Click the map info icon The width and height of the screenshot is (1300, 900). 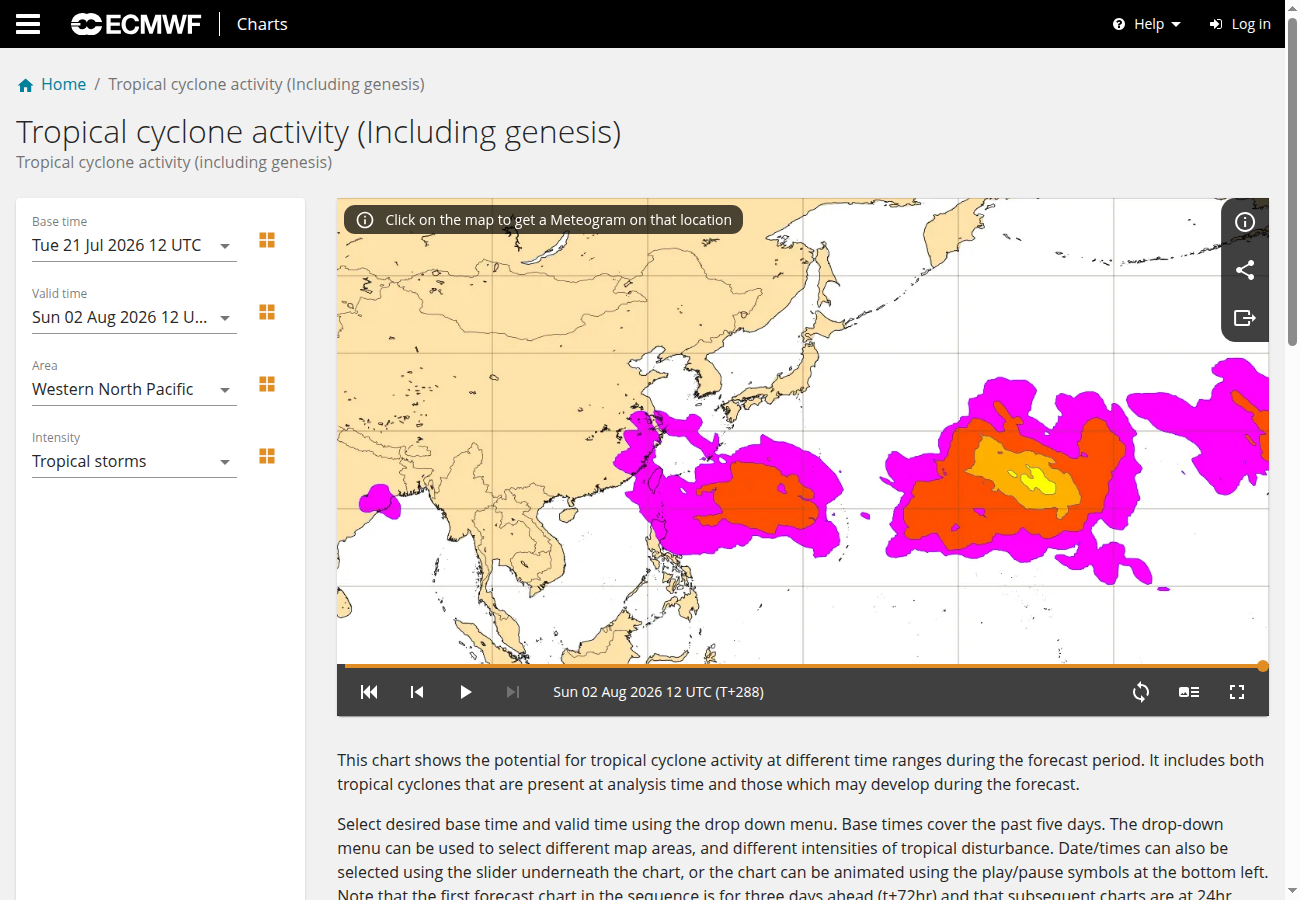pos(1245,222)
